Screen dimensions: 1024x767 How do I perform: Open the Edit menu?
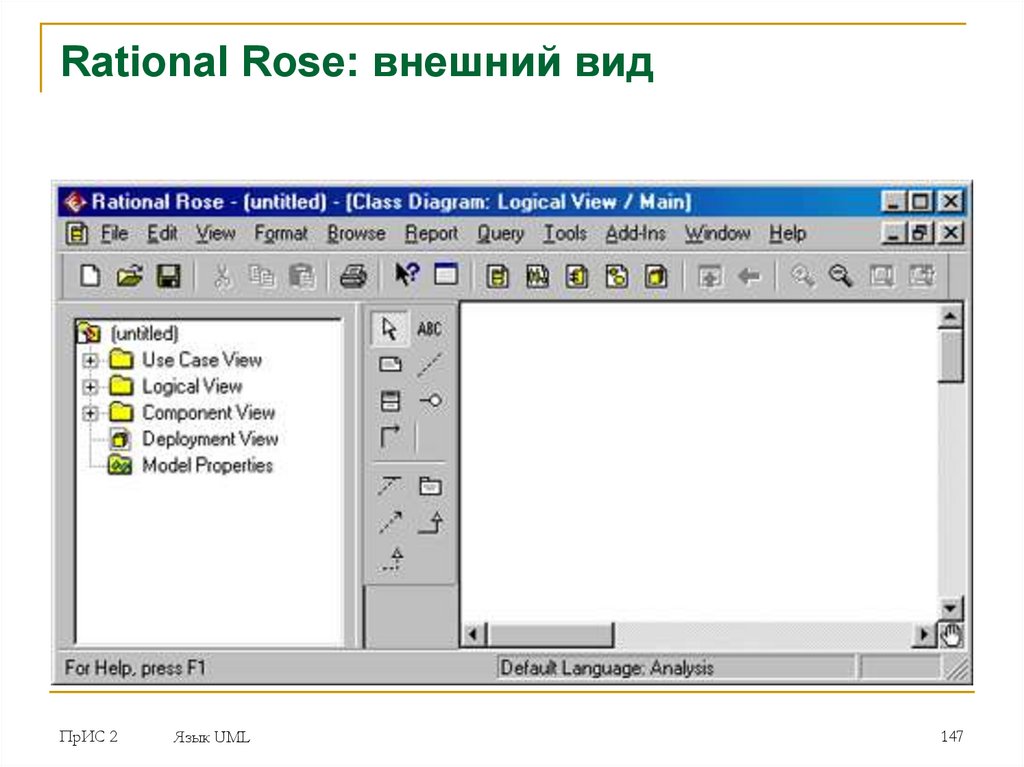point(162,233)
